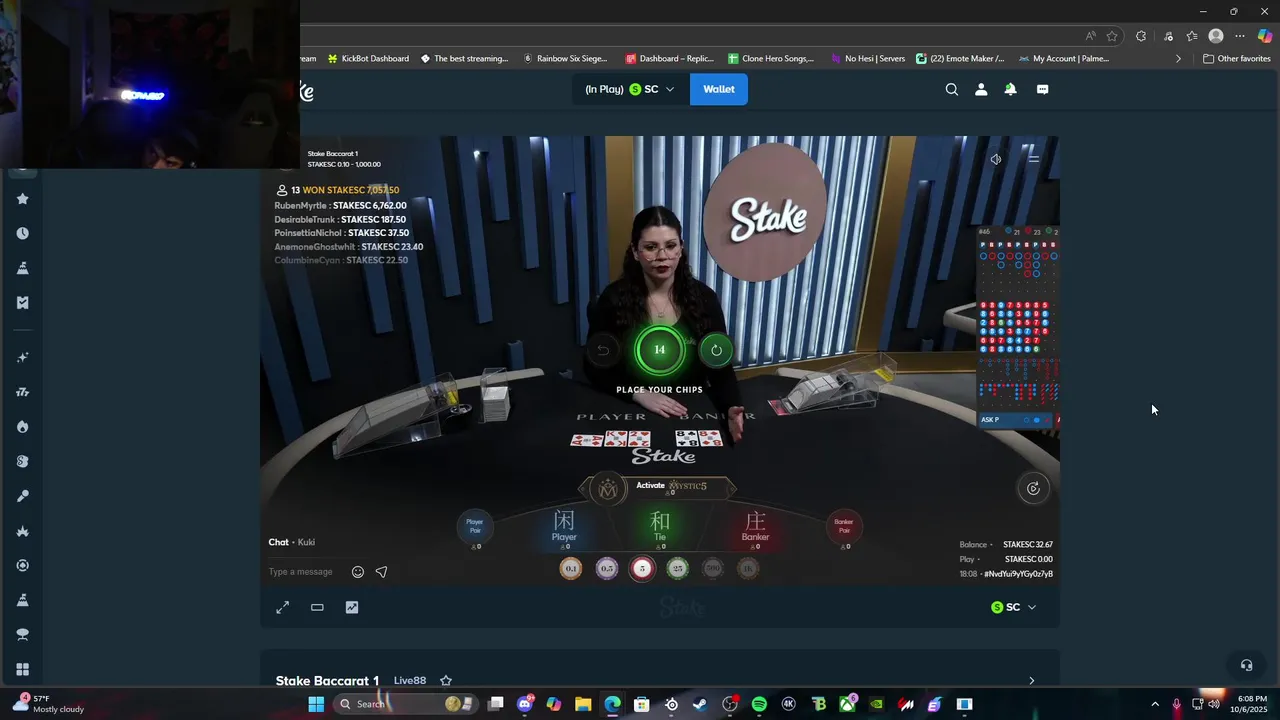Mute the game sound speaker icon
Image resolution: width=1280 pixels, height=720 pixels.
tap(996, 159)
